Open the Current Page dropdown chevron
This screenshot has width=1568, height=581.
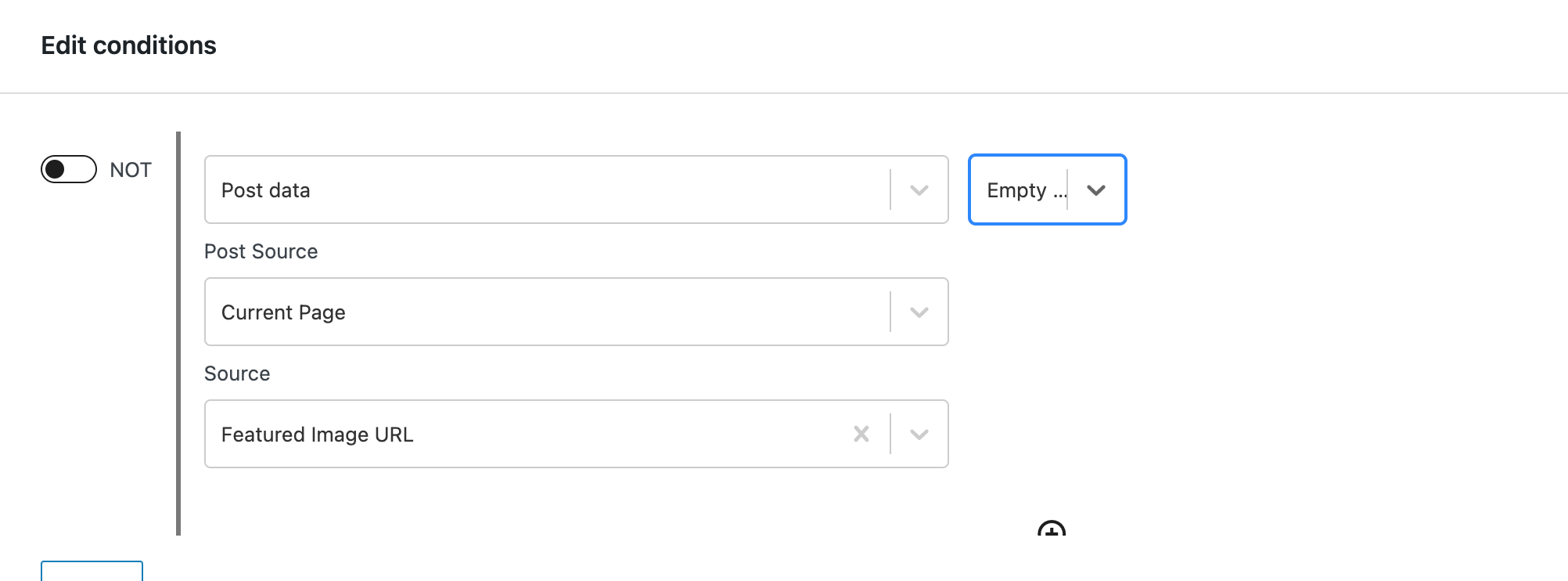click(919, 312)
